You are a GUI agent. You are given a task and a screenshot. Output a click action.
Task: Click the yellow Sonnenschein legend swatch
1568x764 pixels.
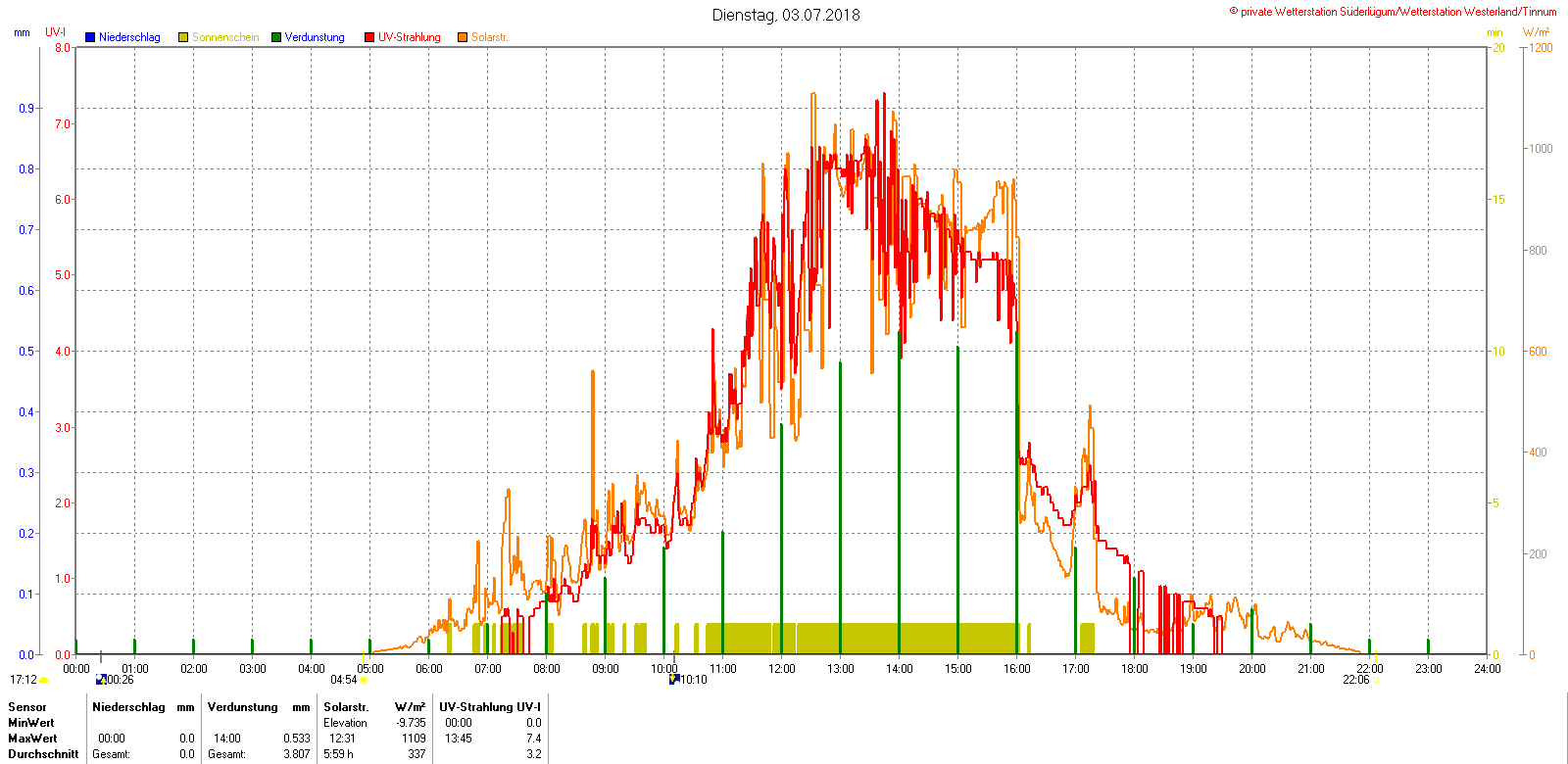(183, 37)
